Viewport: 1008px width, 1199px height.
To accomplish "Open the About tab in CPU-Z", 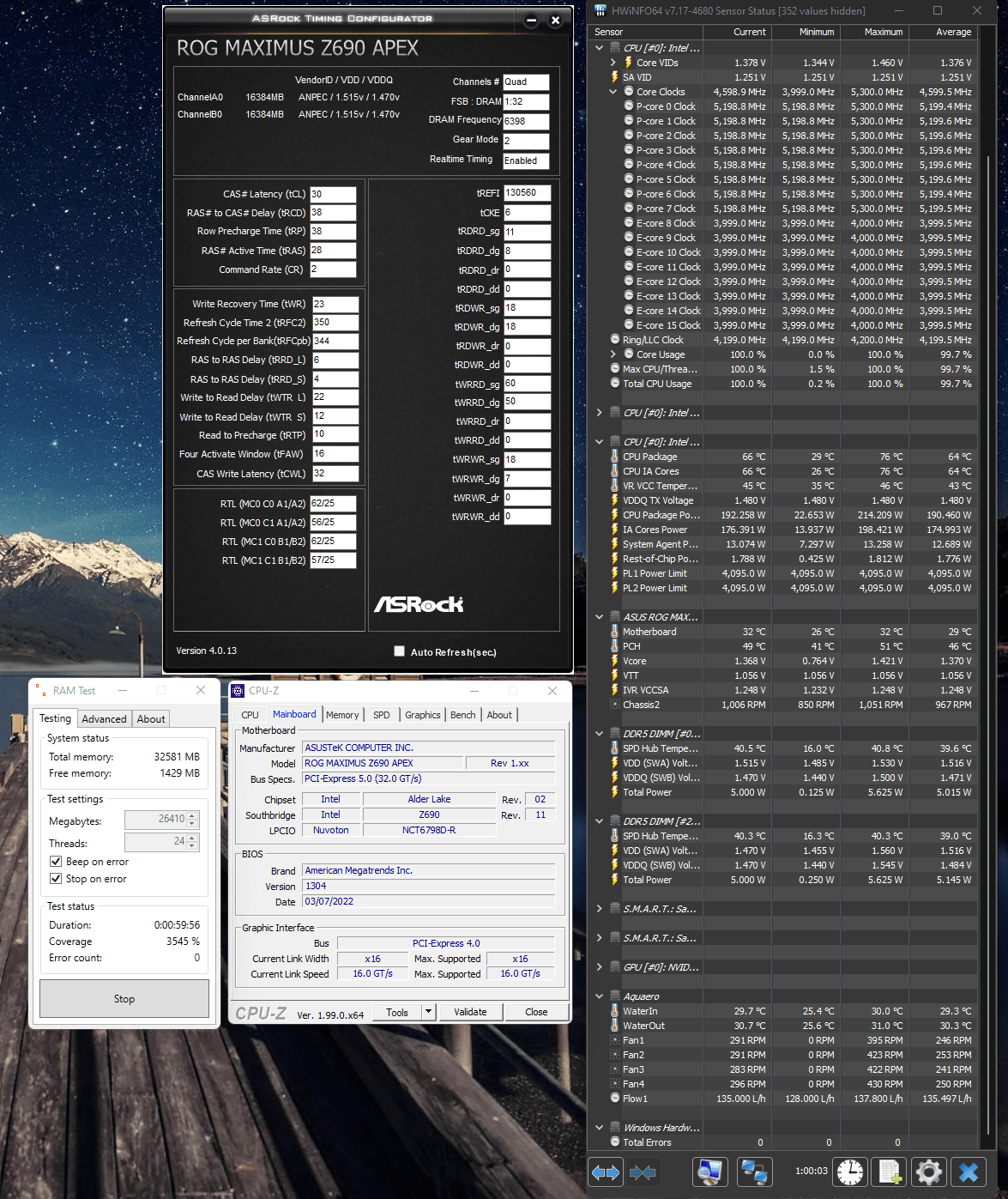I will click(499, 715).
